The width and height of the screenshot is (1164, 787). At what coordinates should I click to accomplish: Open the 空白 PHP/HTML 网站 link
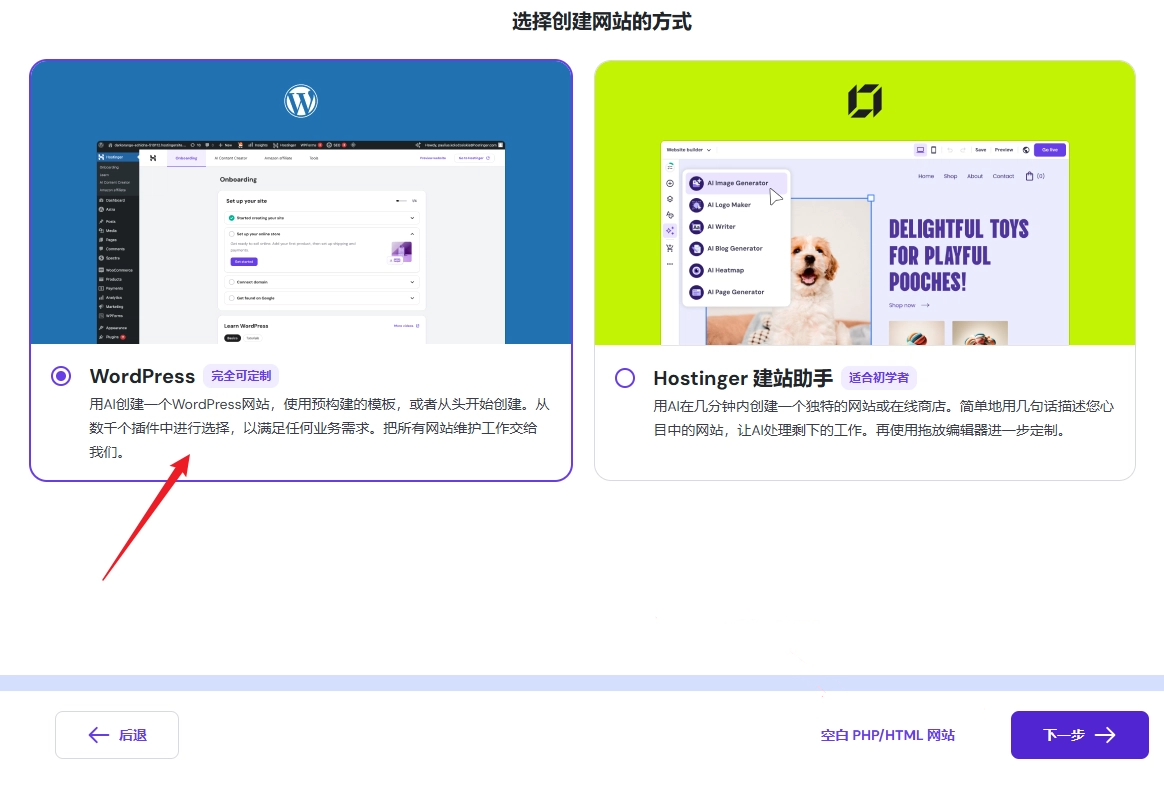[887, 735]
